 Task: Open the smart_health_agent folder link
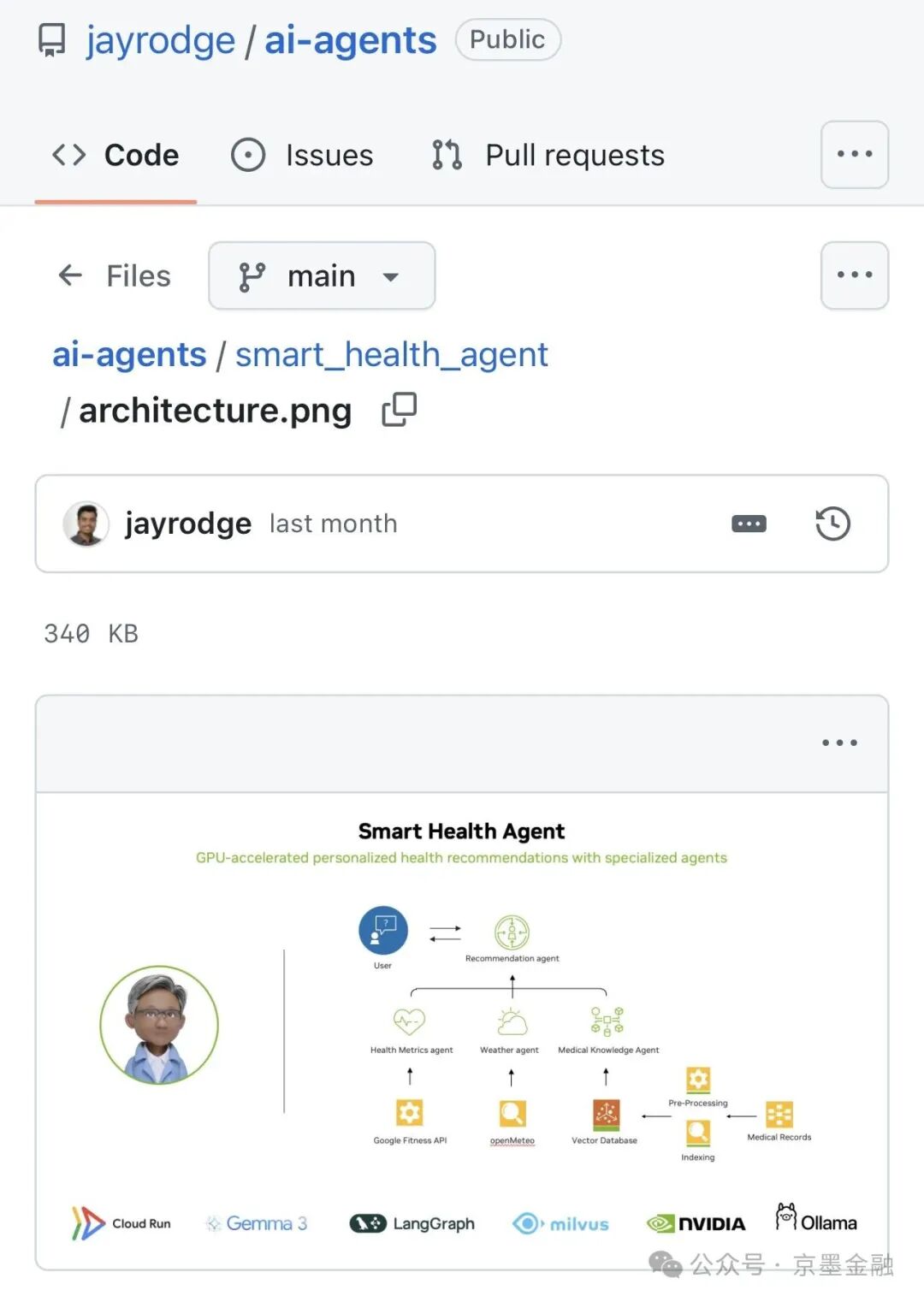click(x=392, y=354)
